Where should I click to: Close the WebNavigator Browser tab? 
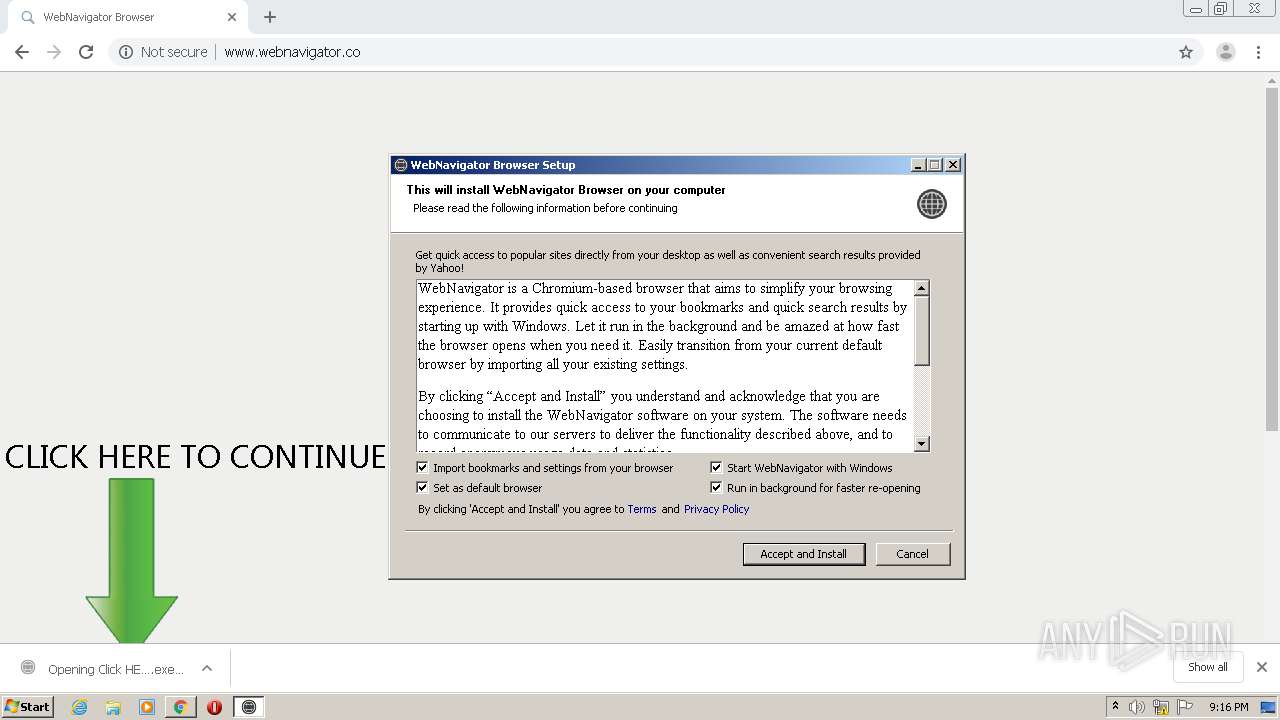[x=232, y=17]
